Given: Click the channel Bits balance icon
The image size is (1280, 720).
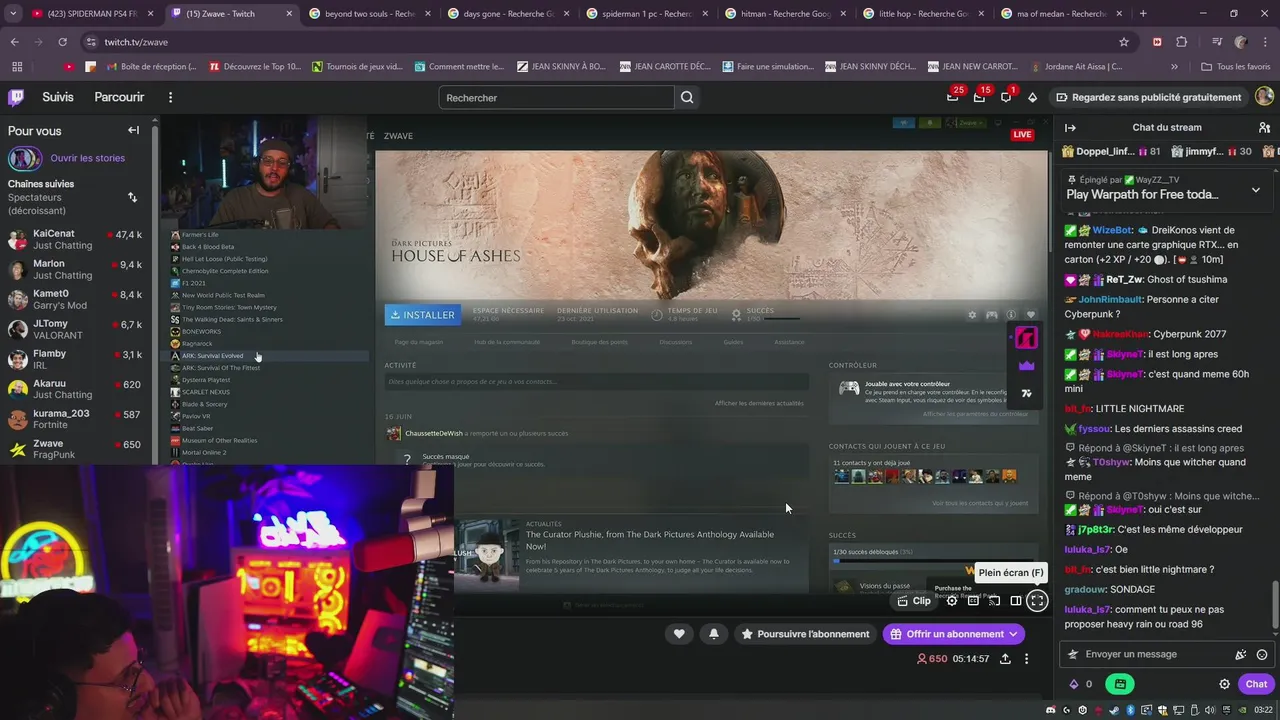Looking at the screenshot, I should pyautogui.click(x=1074, y=684).
